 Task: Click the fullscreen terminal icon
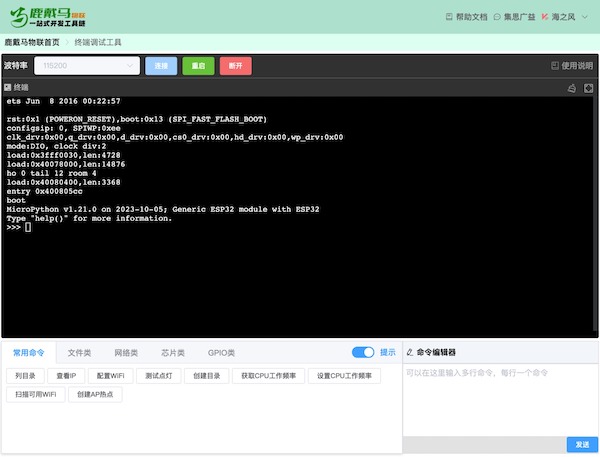pos(588,88)
